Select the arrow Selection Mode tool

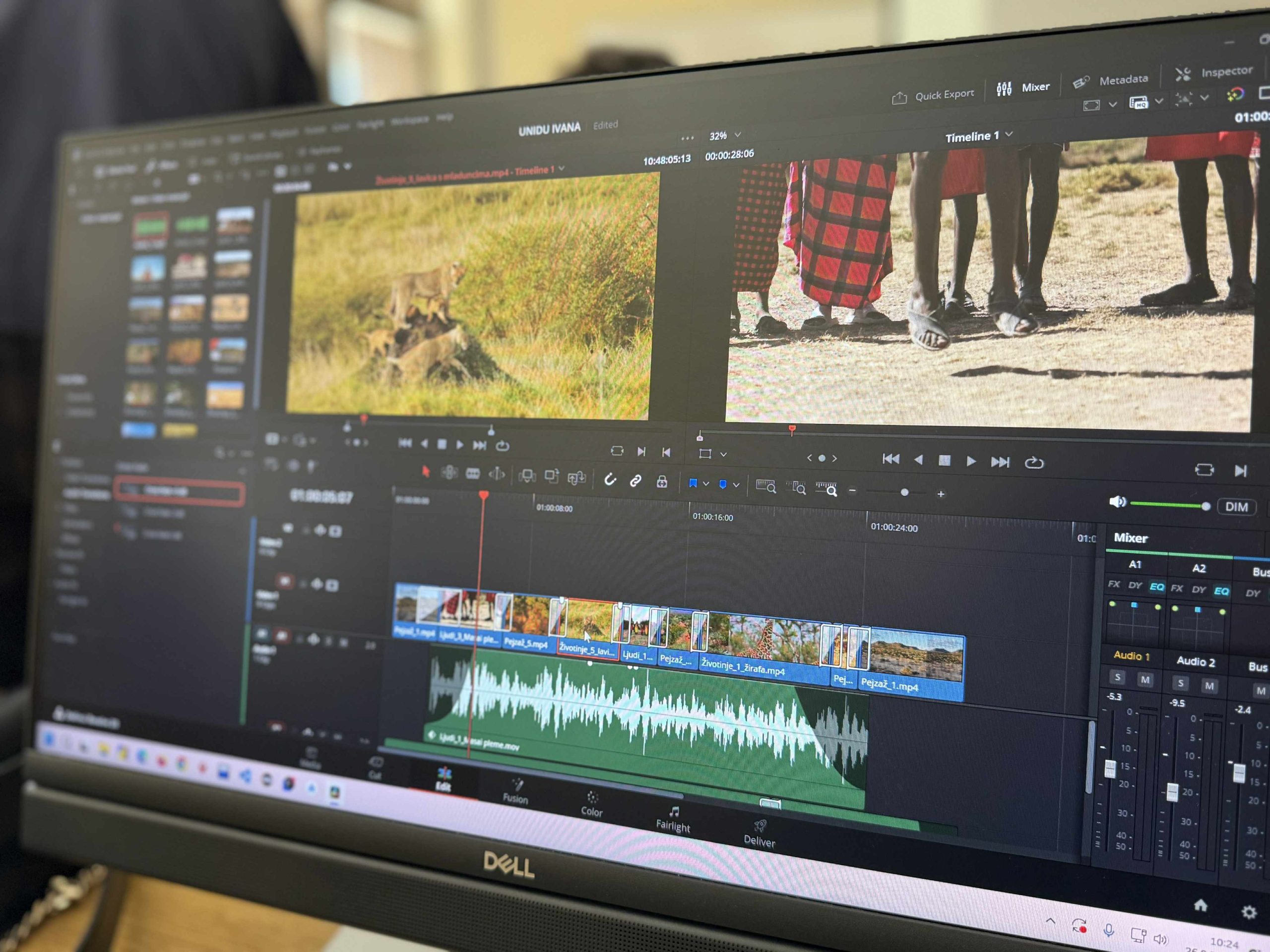pos(426,472)
